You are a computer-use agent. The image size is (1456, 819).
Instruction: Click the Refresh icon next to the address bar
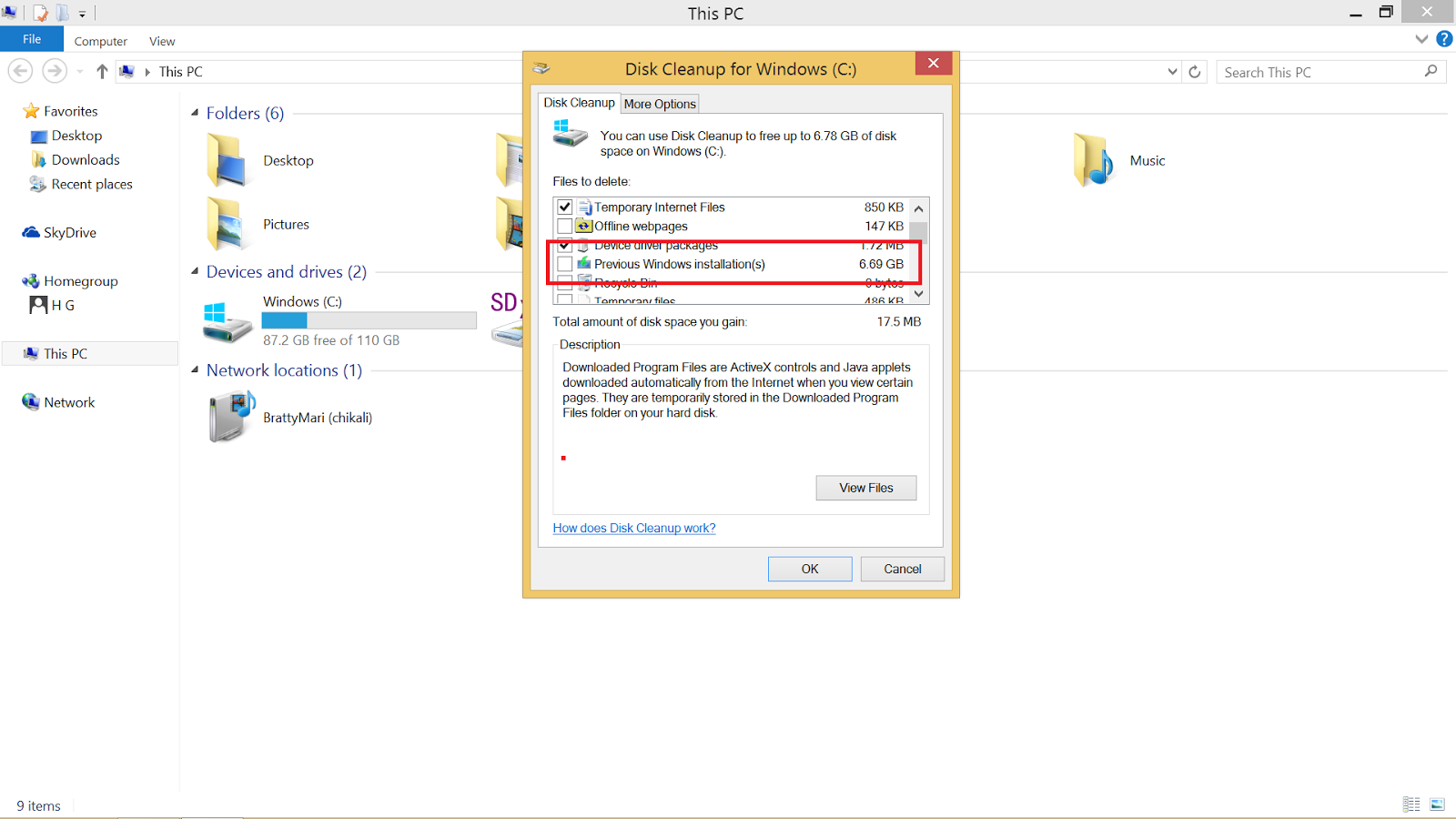click(1194, 71)
